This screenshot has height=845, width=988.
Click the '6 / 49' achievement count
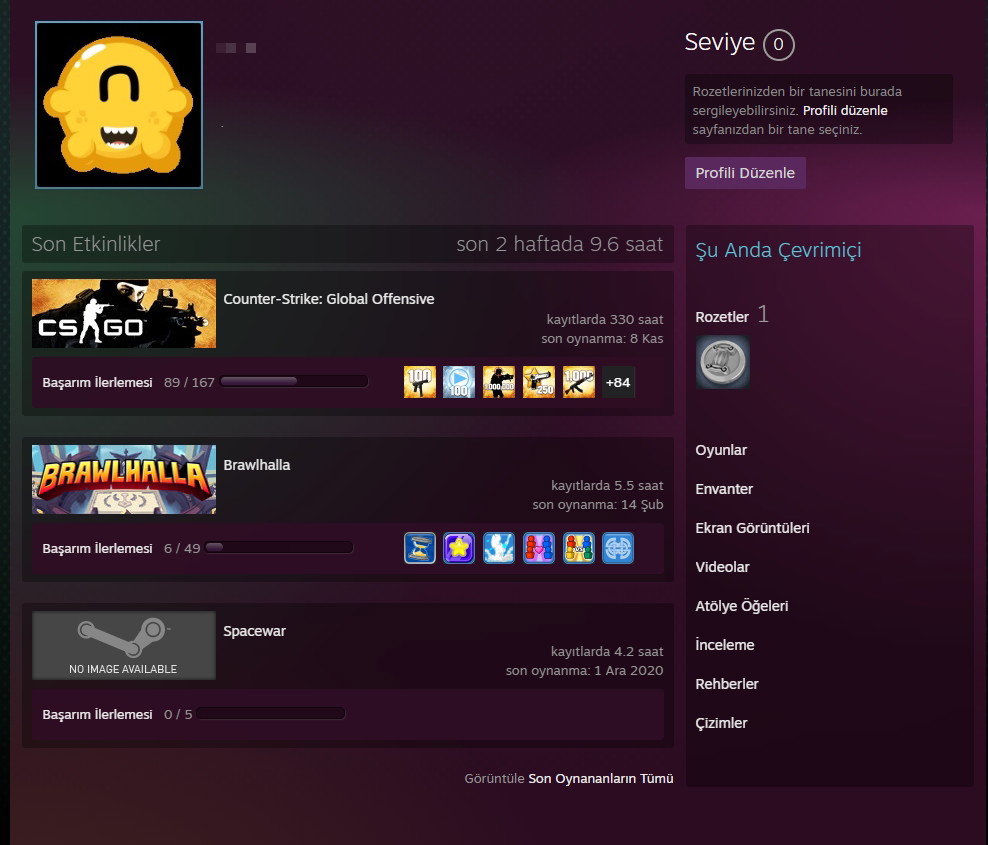point(182,548)
